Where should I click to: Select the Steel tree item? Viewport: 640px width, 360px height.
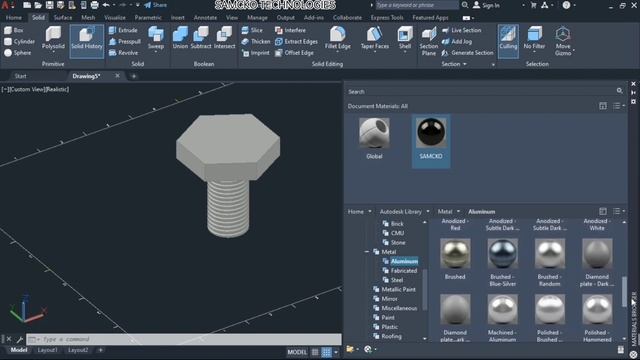[x=393, y=280]
